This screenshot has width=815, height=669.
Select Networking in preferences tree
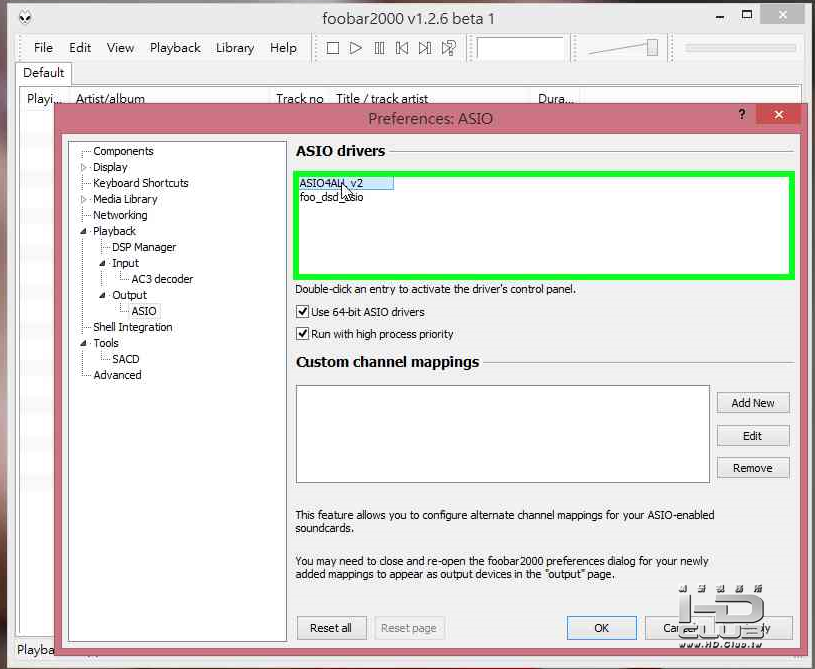click(120, 215)
